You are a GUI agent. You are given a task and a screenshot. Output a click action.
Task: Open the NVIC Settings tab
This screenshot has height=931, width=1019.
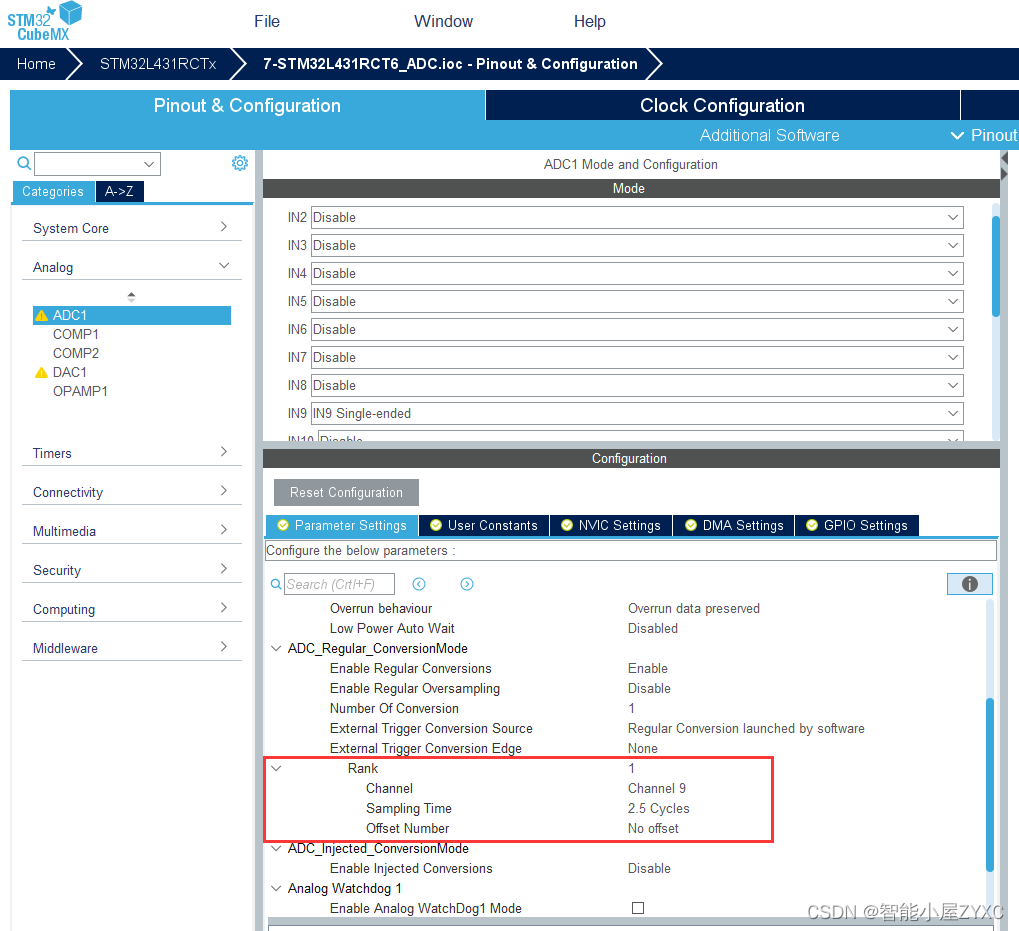pos(611,525)
